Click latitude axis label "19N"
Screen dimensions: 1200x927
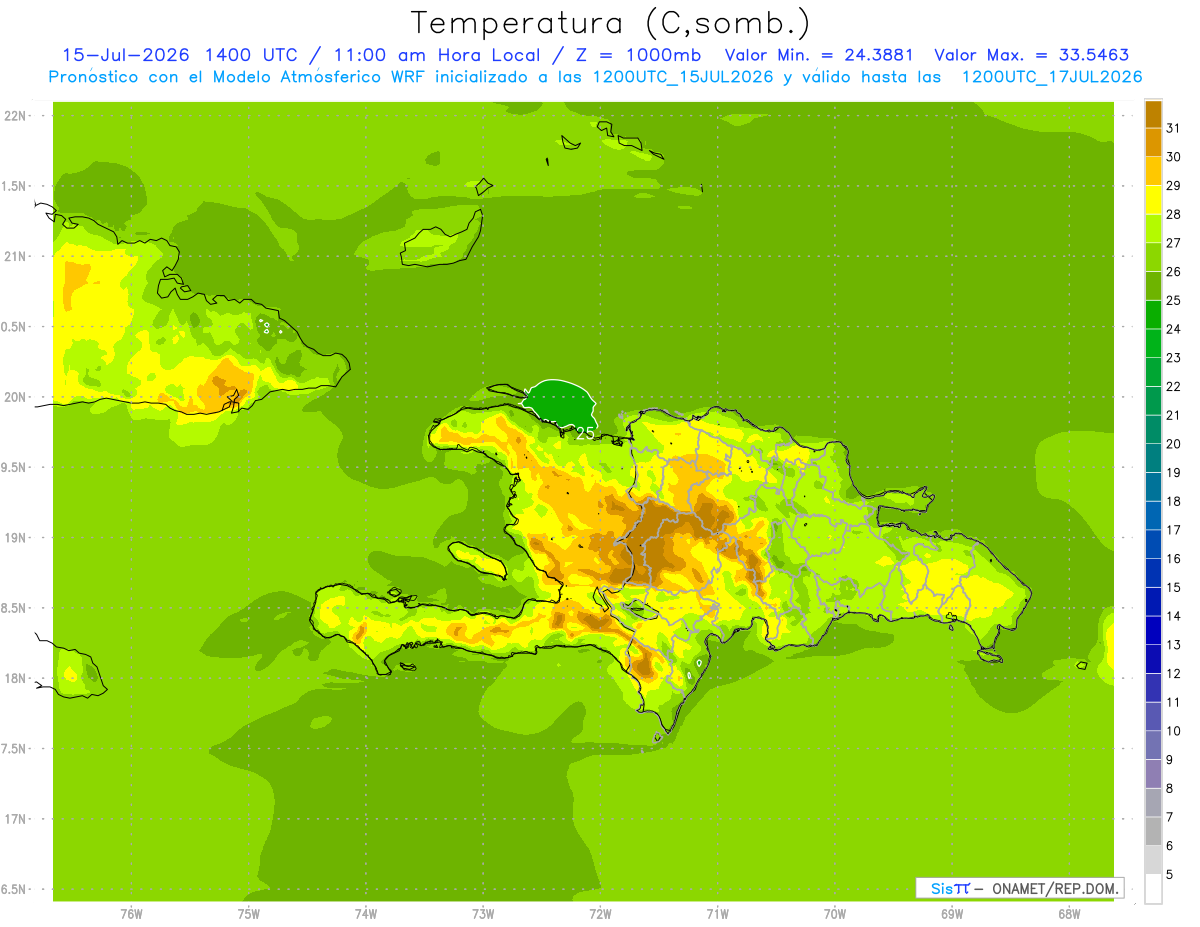click(x=15, y=538)
